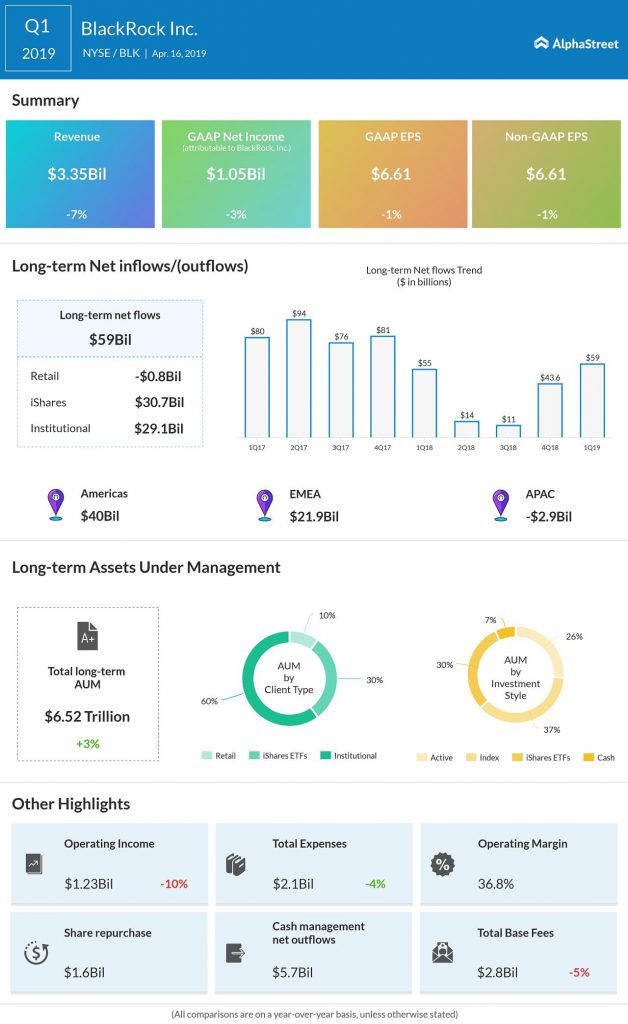
Task: Select the GAAP Net Income summary card
Action: (x=236, y=174)
